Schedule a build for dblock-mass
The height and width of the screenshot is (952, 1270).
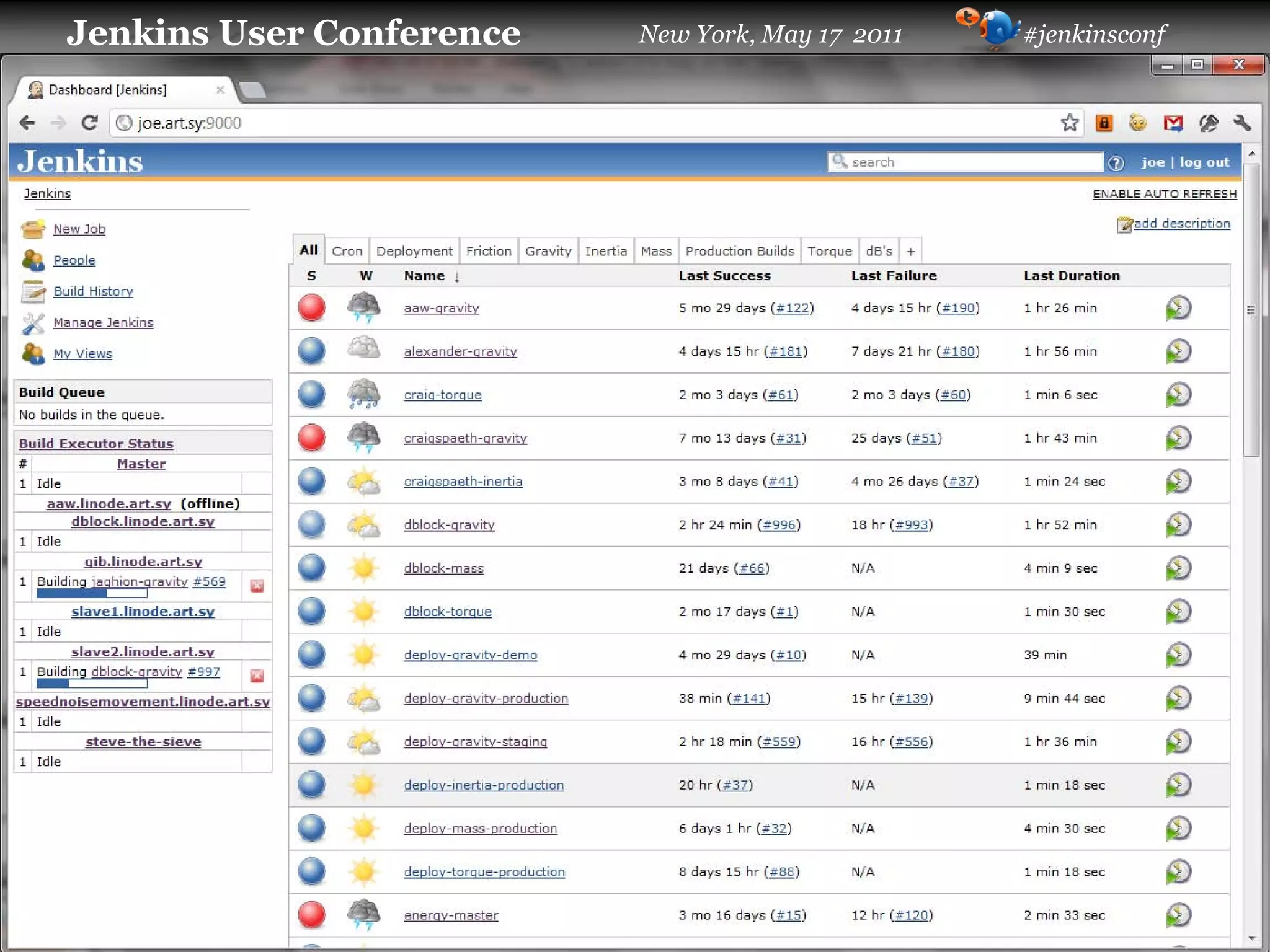1178,568
